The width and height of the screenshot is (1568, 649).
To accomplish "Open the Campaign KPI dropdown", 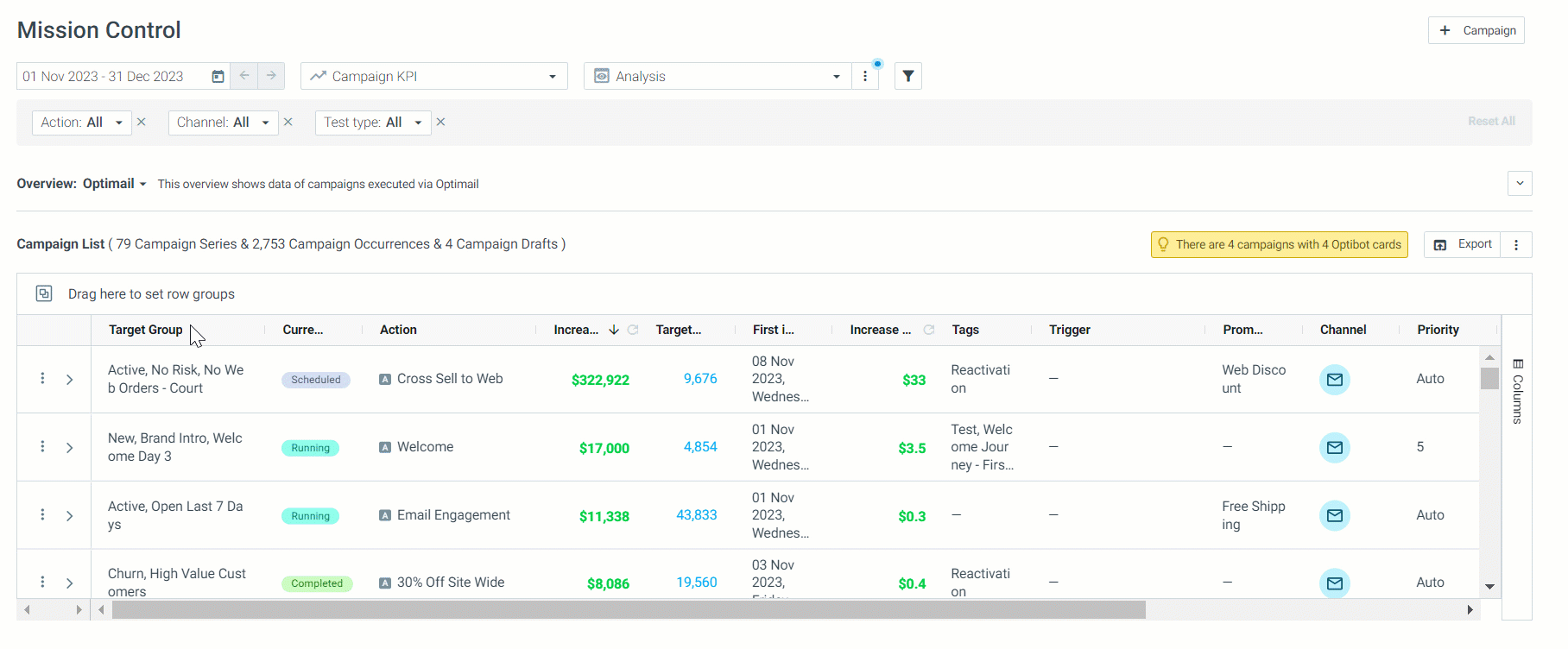I will pyautogui.click(x=434, y=76).
